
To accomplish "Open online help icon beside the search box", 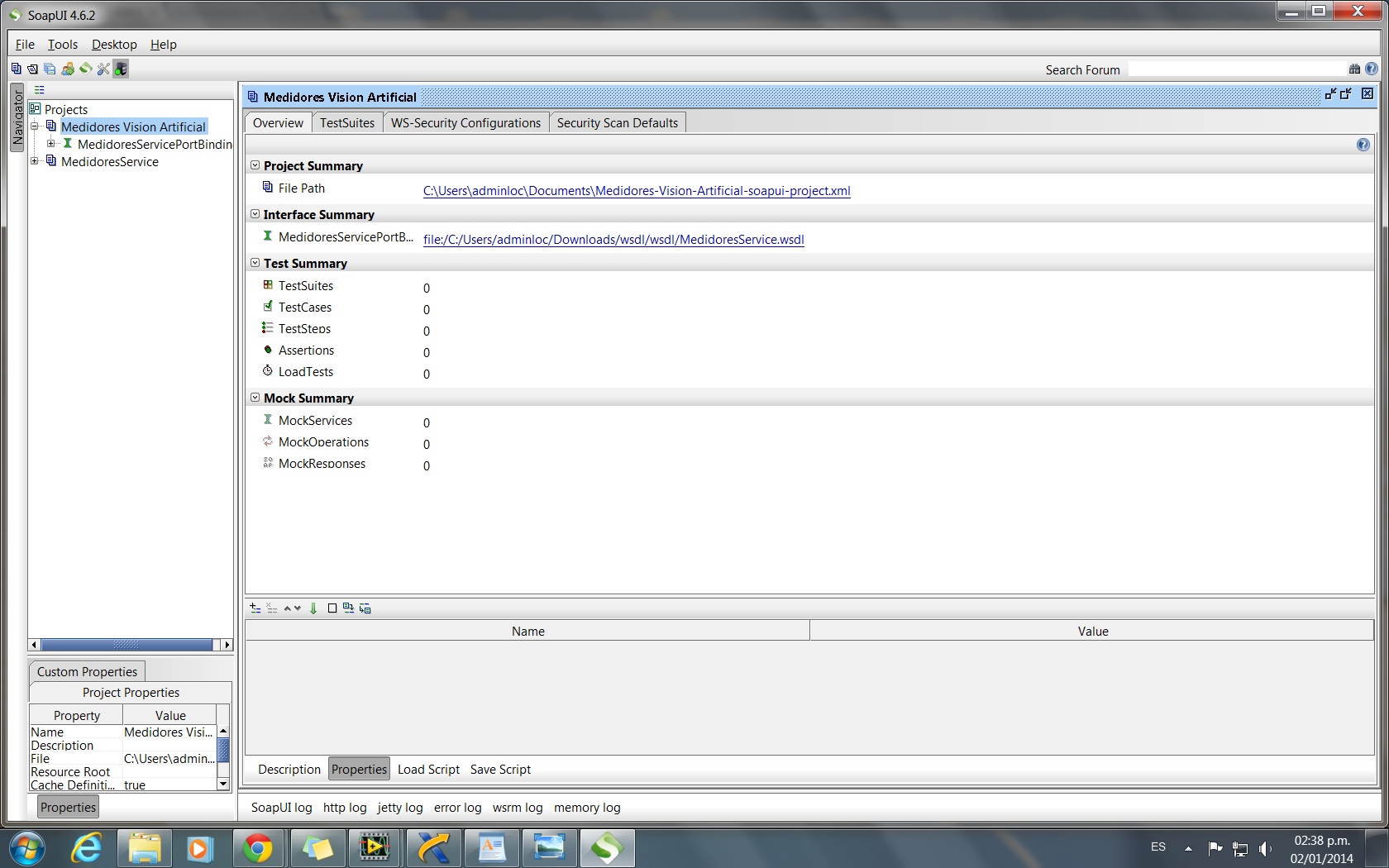I will click(1372, 69).
